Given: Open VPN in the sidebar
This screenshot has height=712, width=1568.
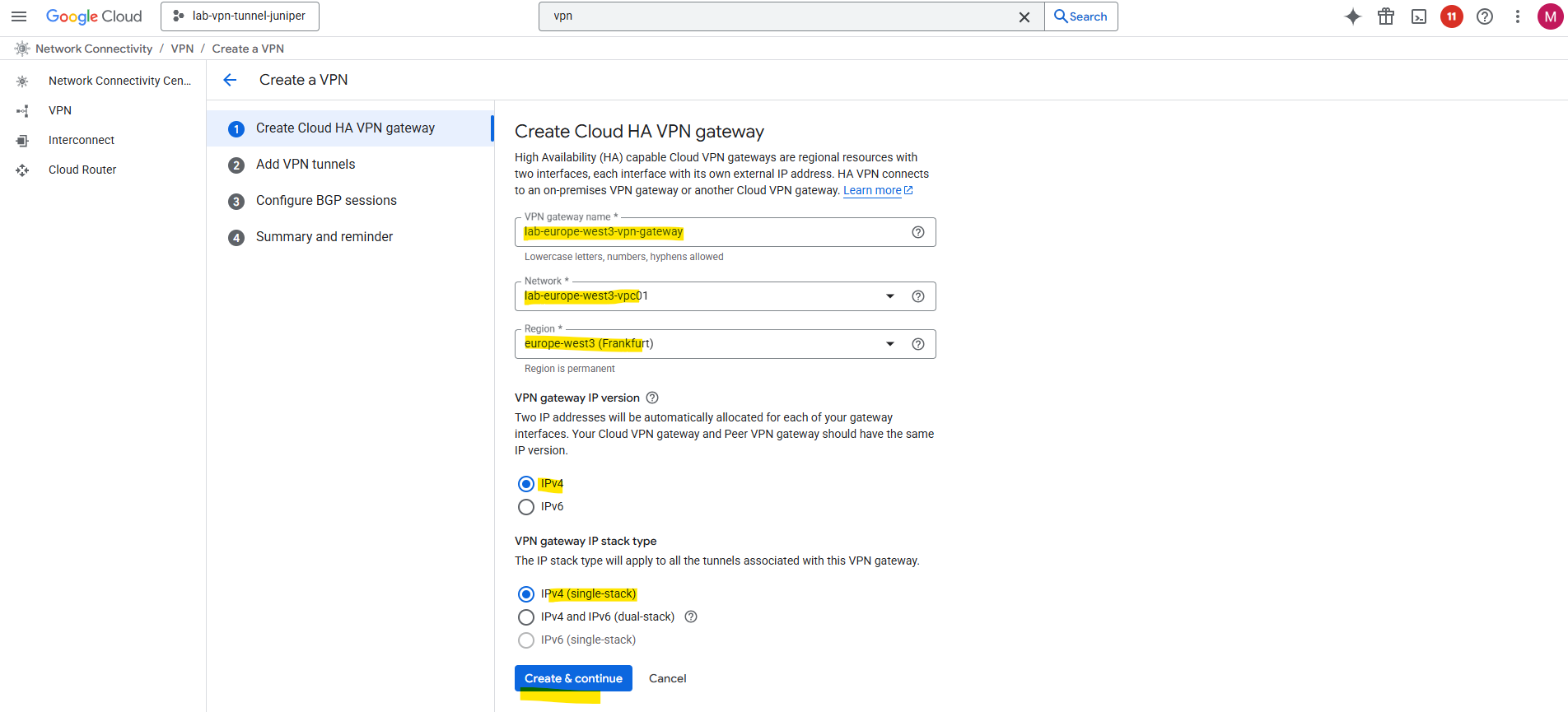Looking at the screenshot, I should click(x=60, y=110).
